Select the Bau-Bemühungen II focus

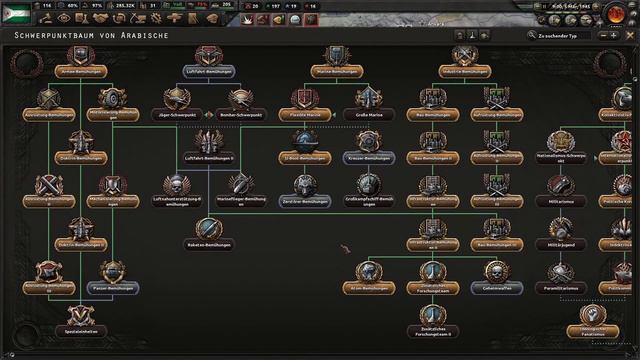coord(433,158)
